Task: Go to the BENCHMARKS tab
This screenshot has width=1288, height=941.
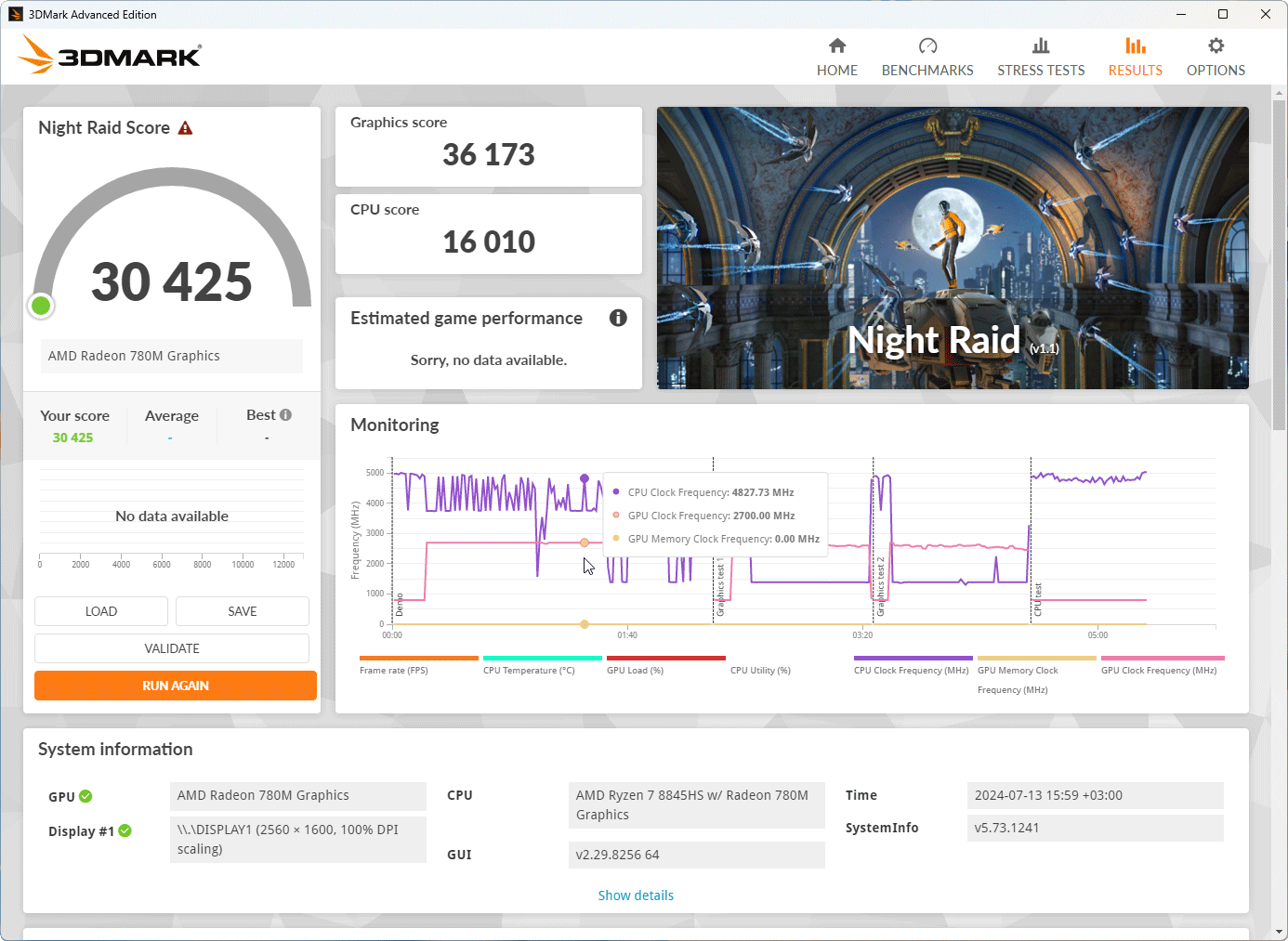Action: 927,58
